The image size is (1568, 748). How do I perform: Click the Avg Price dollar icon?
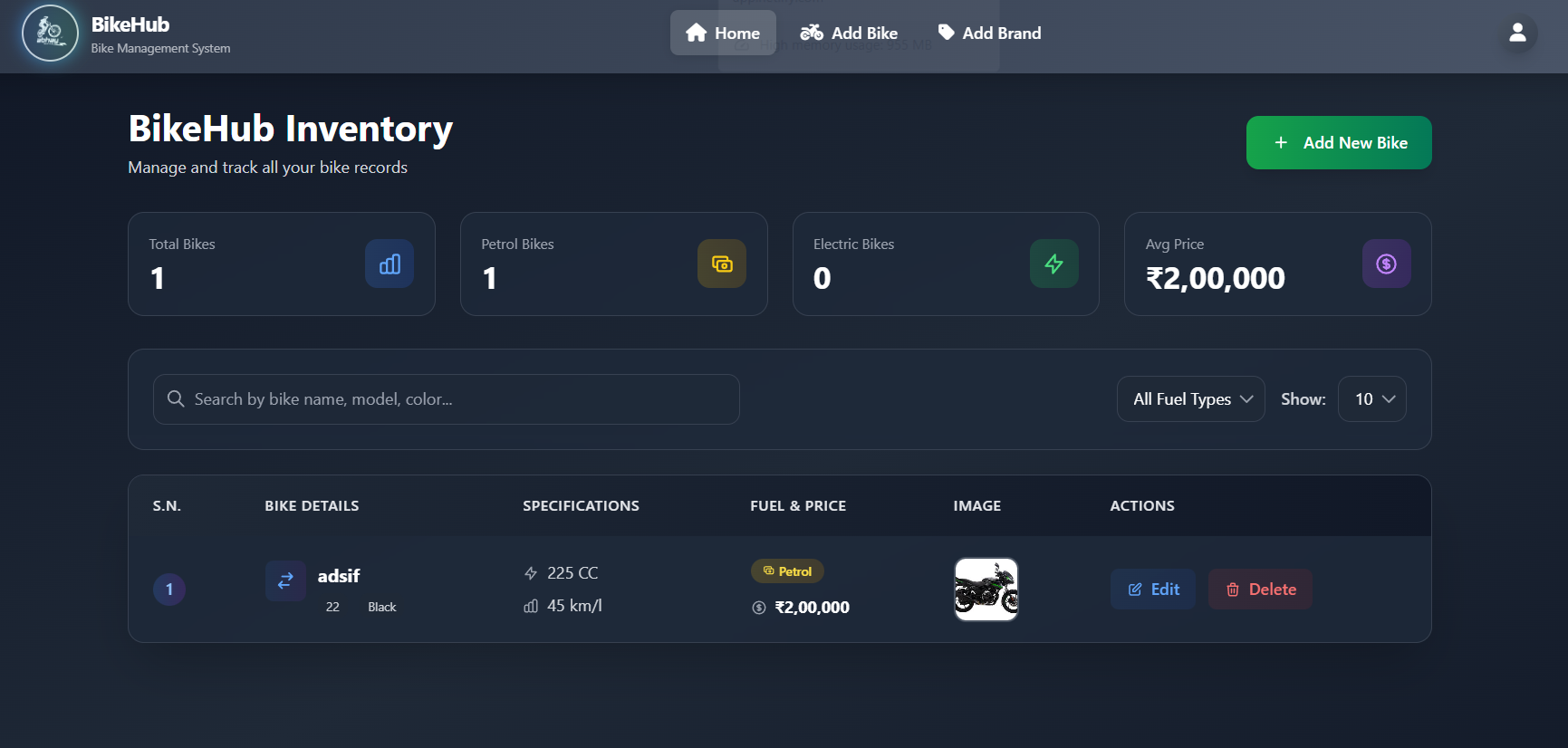coord(1386,264)
